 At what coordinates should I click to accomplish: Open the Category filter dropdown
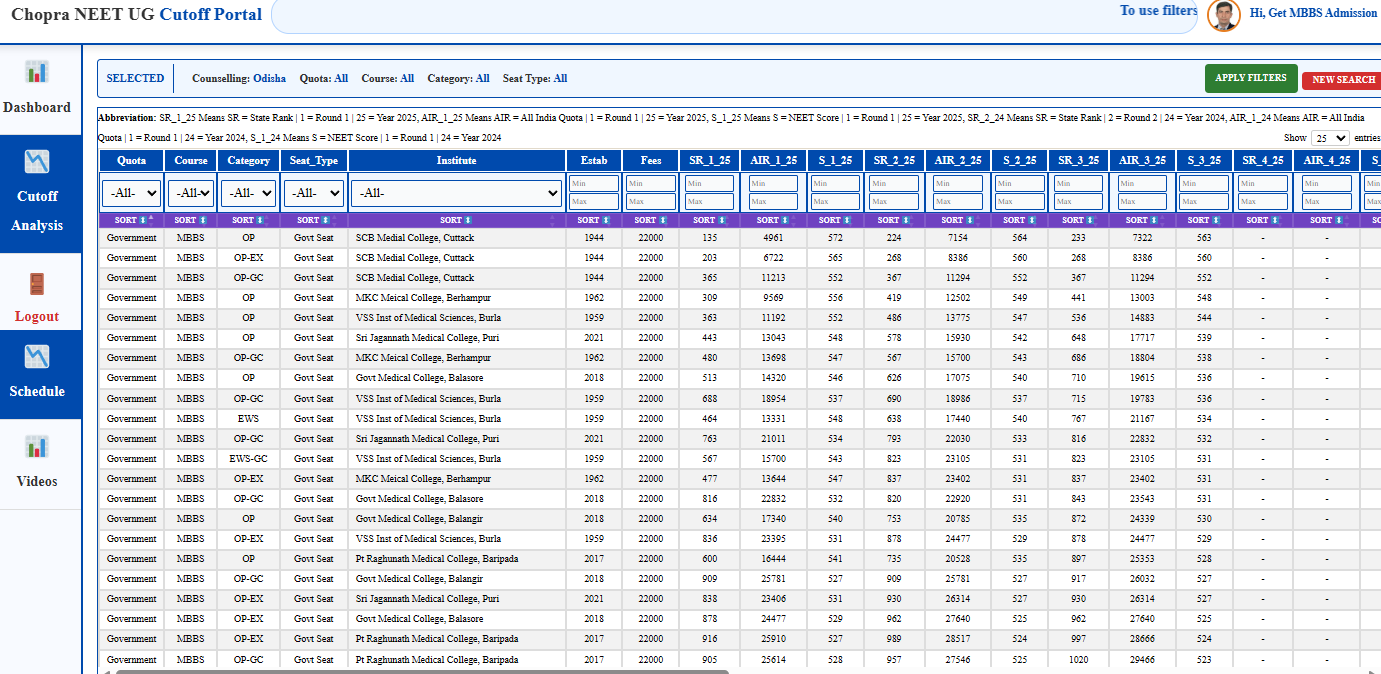[248, 192]
